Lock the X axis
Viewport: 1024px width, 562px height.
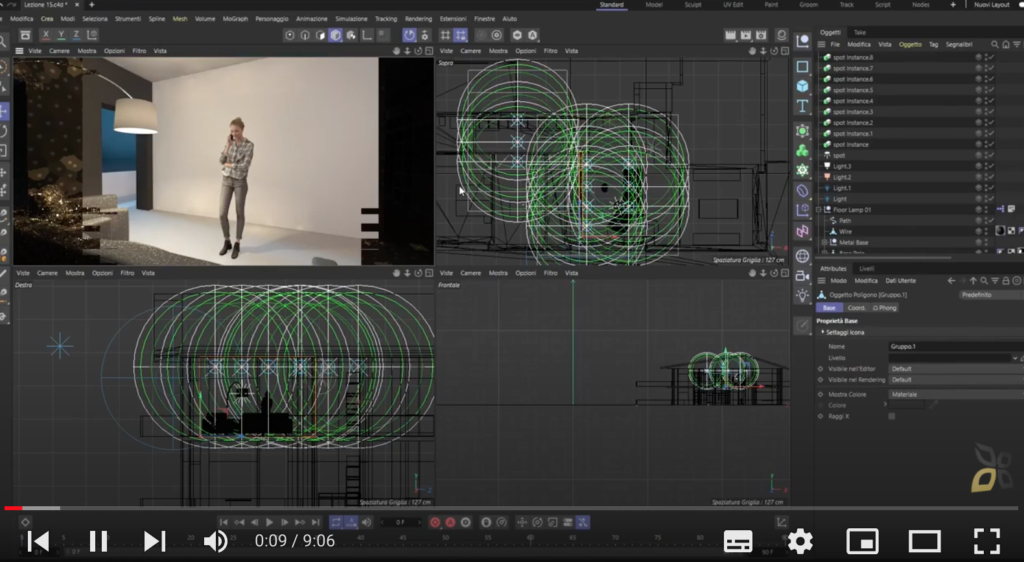tap(46, 35)
